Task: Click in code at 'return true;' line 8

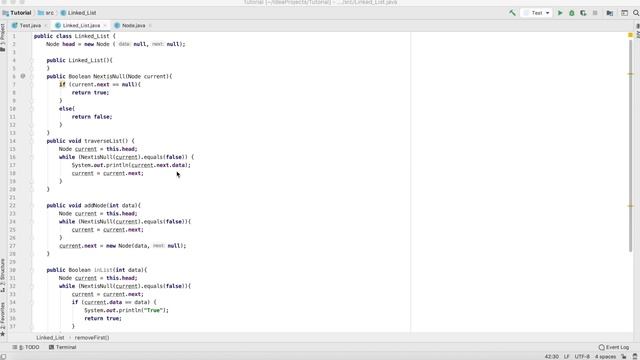Action: point(90,93)
